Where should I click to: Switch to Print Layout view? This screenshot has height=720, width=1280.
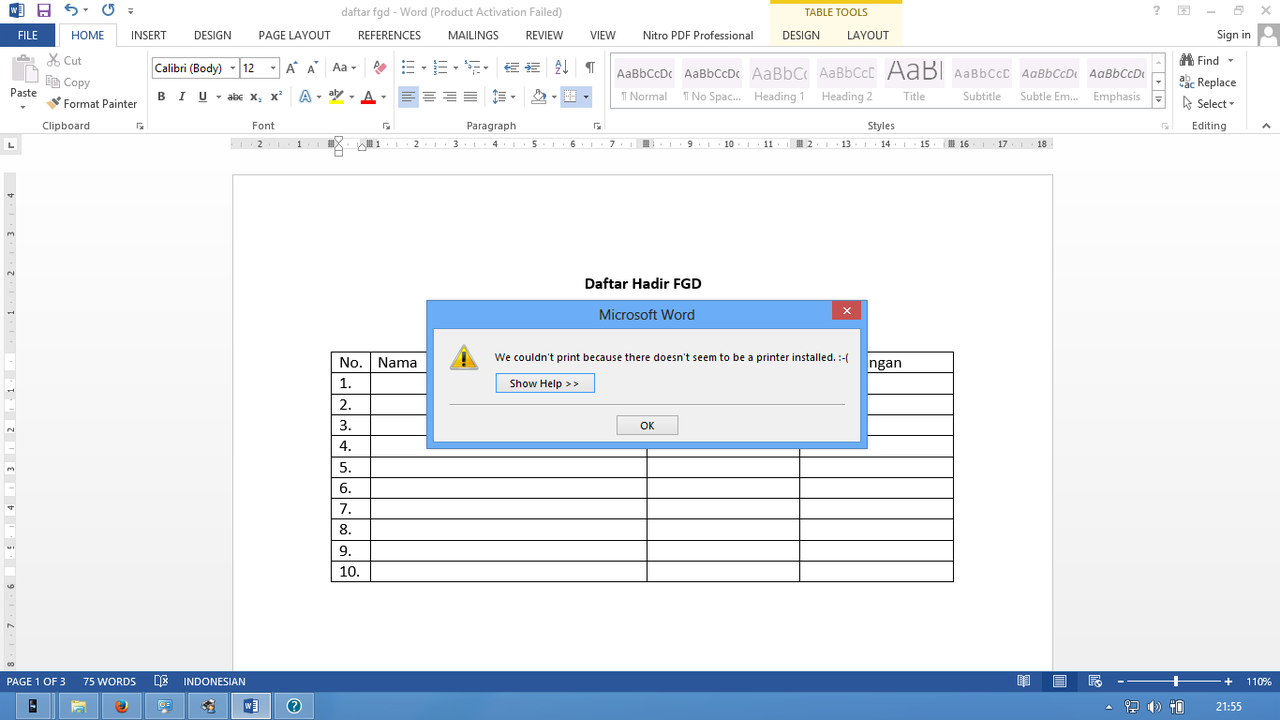(1059, 681)
